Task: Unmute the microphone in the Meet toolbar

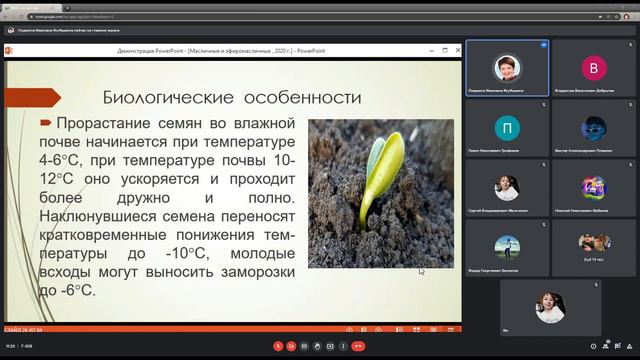Action: 278,346
